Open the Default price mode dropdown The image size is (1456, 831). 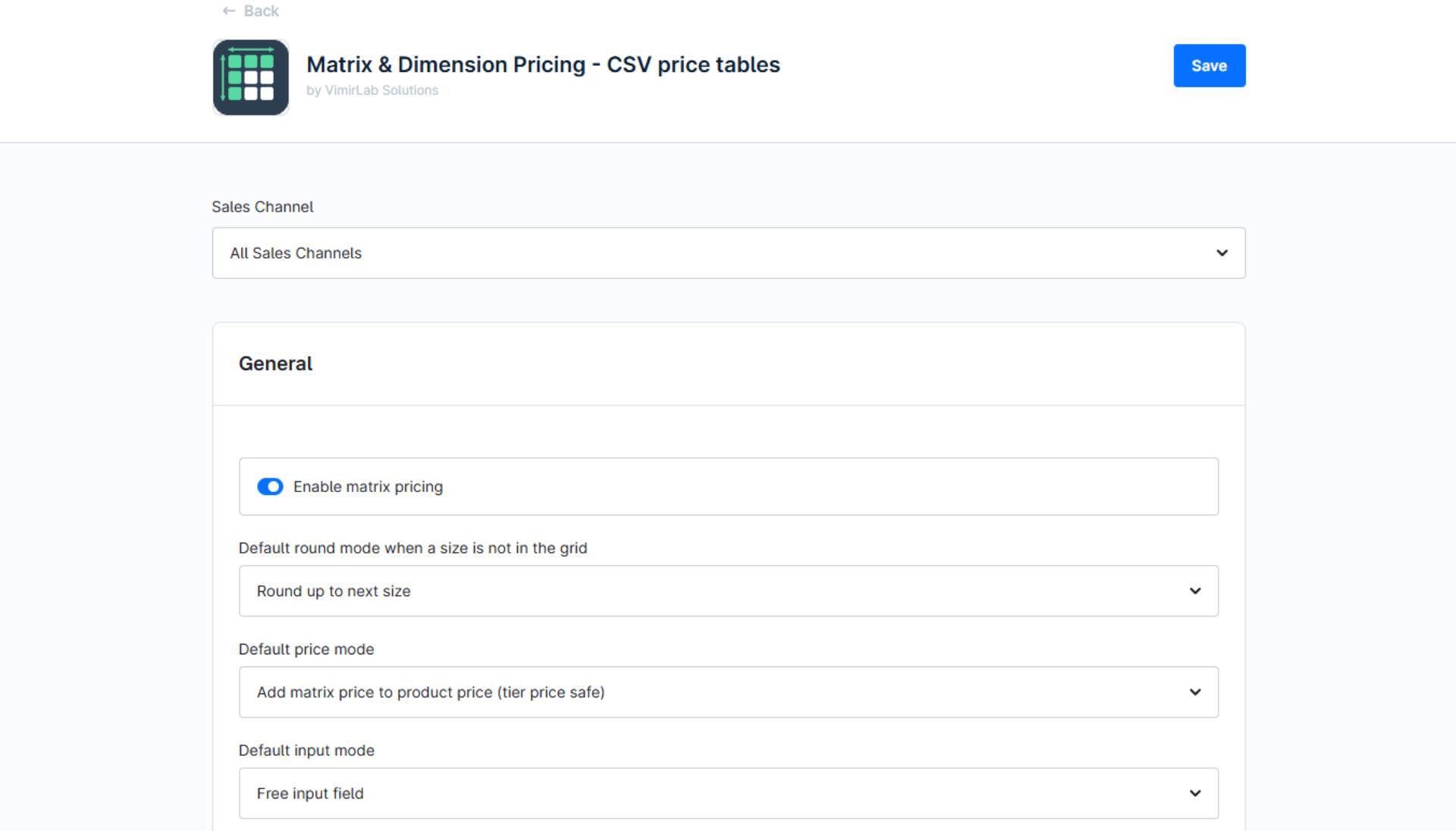(x=728, y=692)
